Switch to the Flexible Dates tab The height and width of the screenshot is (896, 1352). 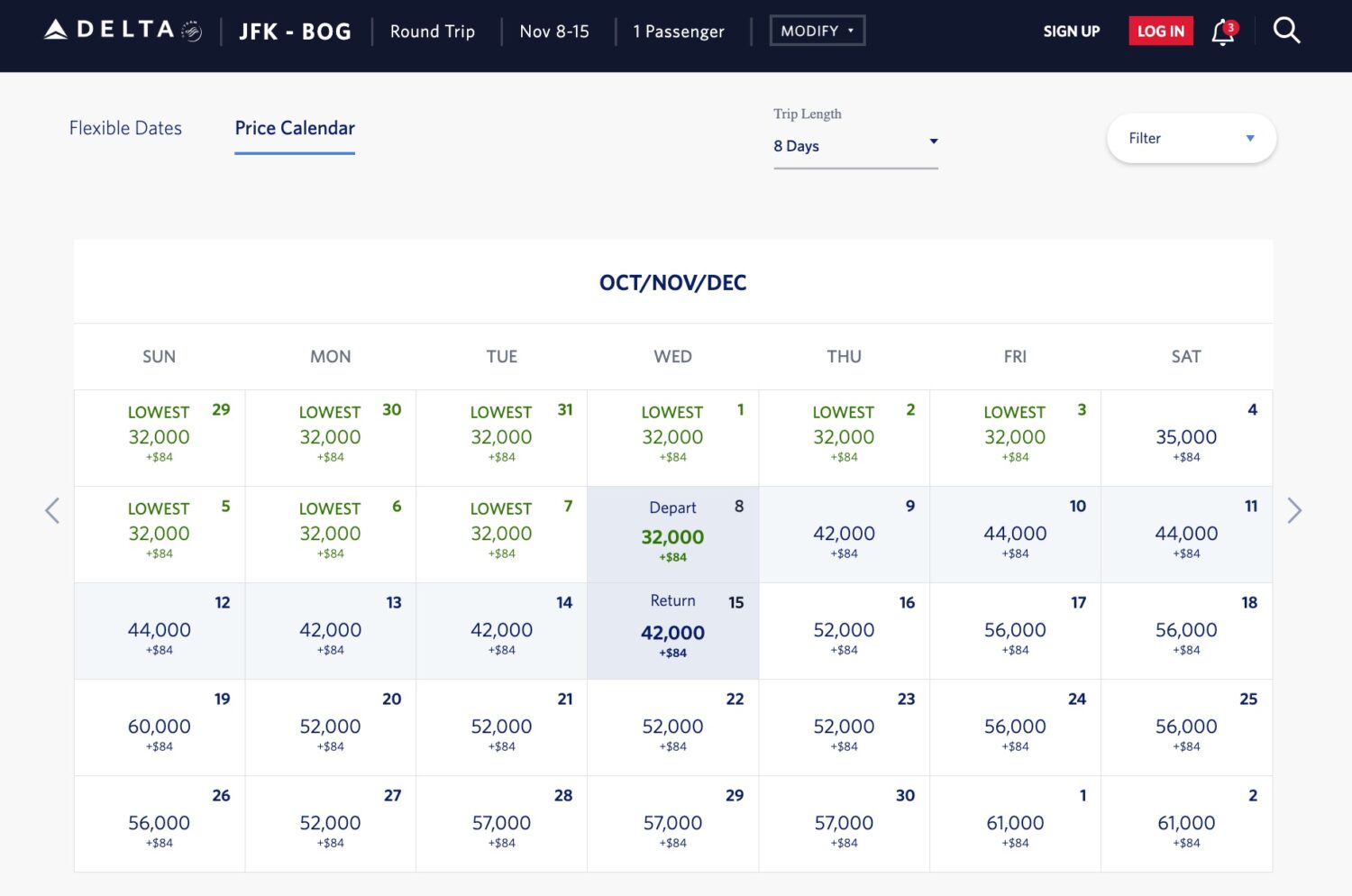[x=124, y=128]
